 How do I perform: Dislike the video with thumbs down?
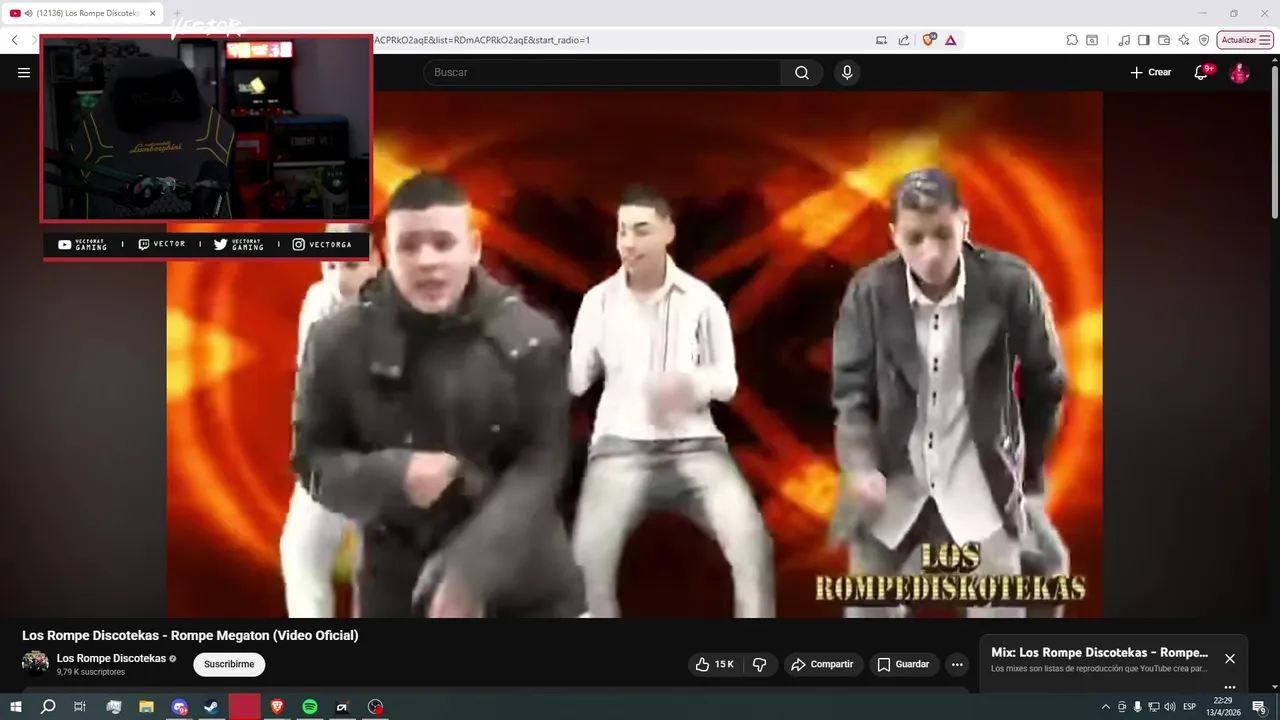click(760, 664)
